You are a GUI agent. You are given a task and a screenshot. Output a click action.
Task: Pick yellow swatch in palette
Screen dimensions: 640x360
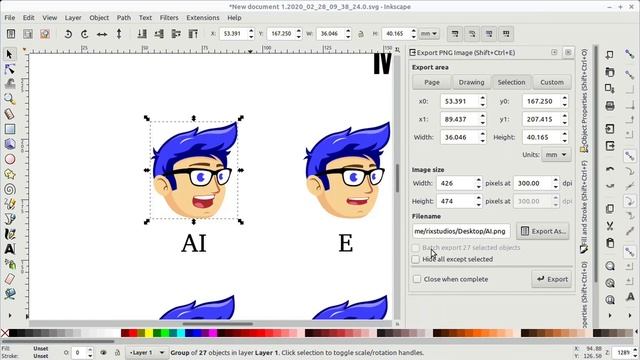click(149, 333)
